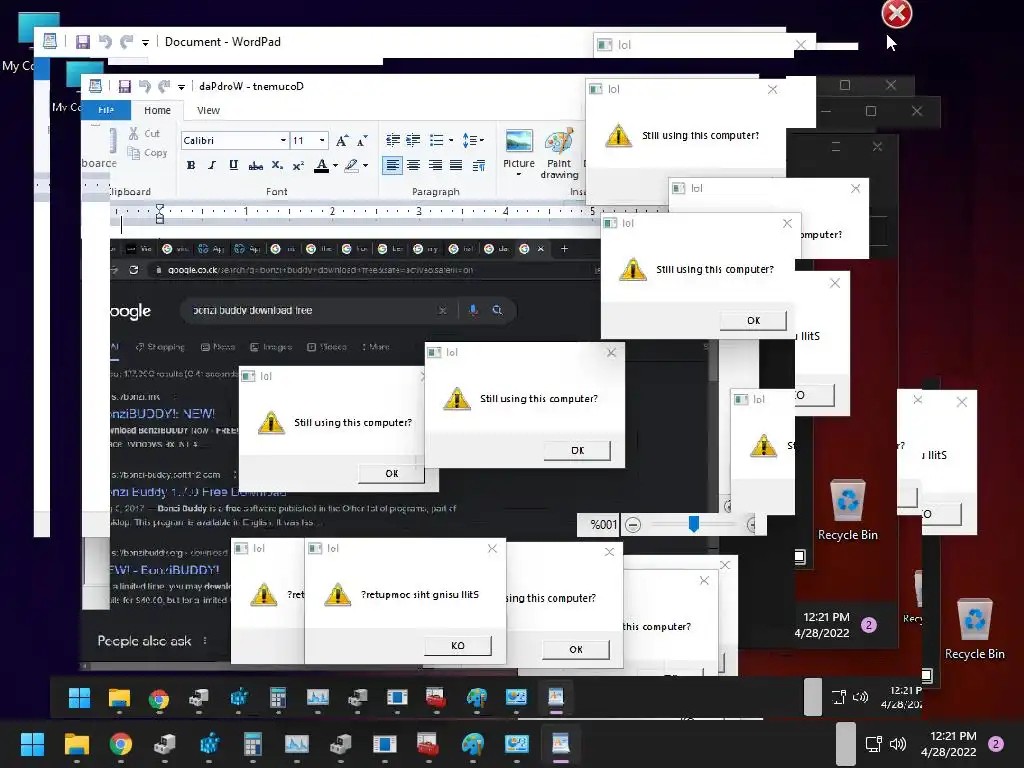The width and height of the screenshot is (1024, 768).
Task: Expand the line spacing dropdown arrow
Action: [481, 140]
